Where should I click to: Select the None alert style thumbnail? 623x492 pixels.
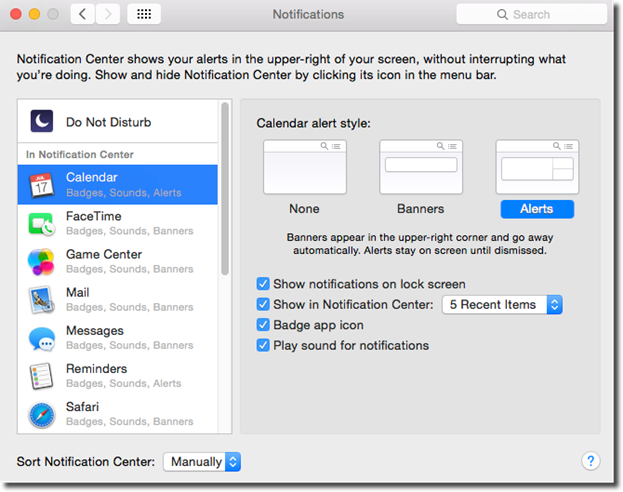click(x=305, y=167)
